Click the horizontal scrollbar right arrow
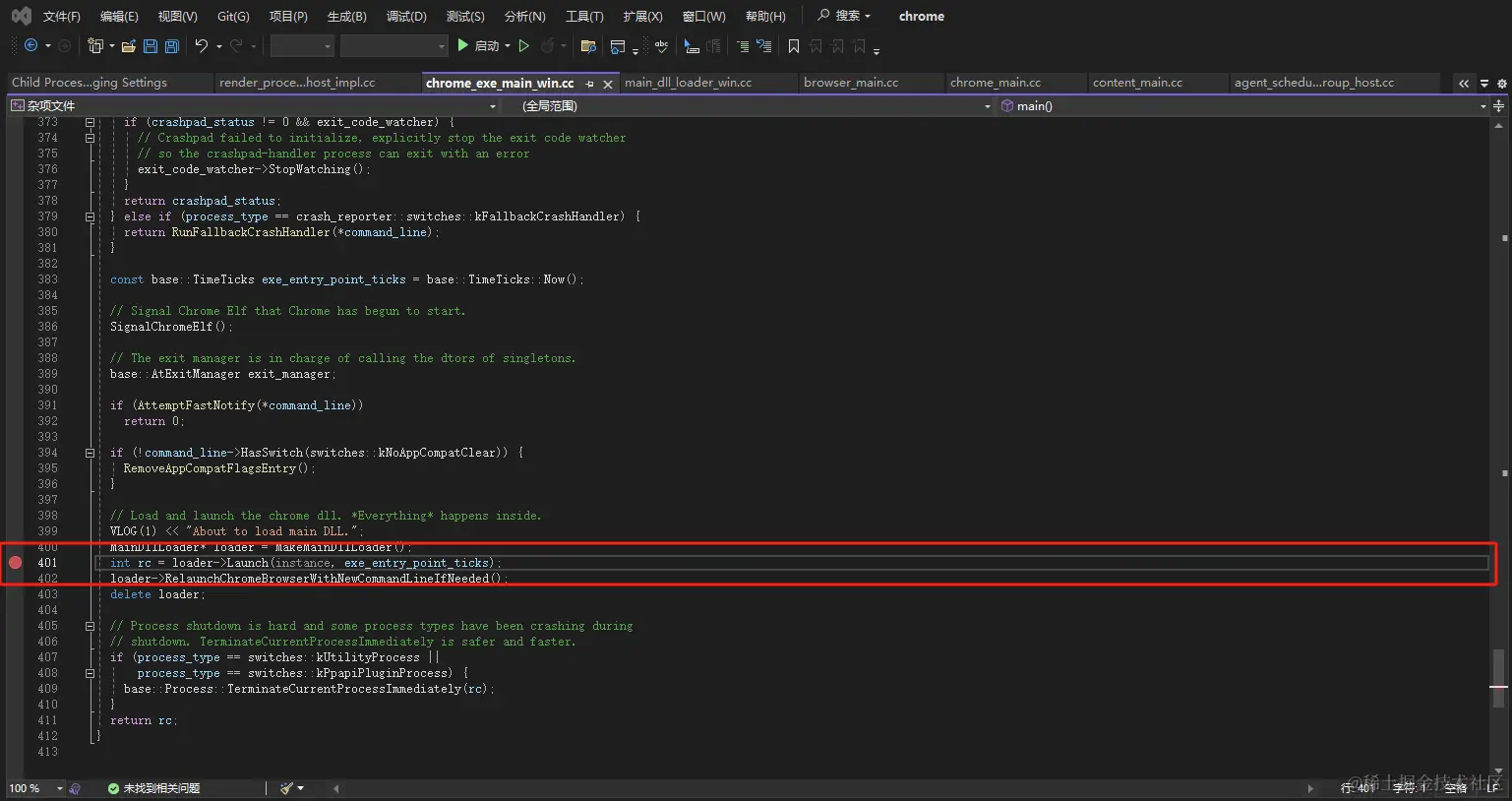 pos(1309,788)
